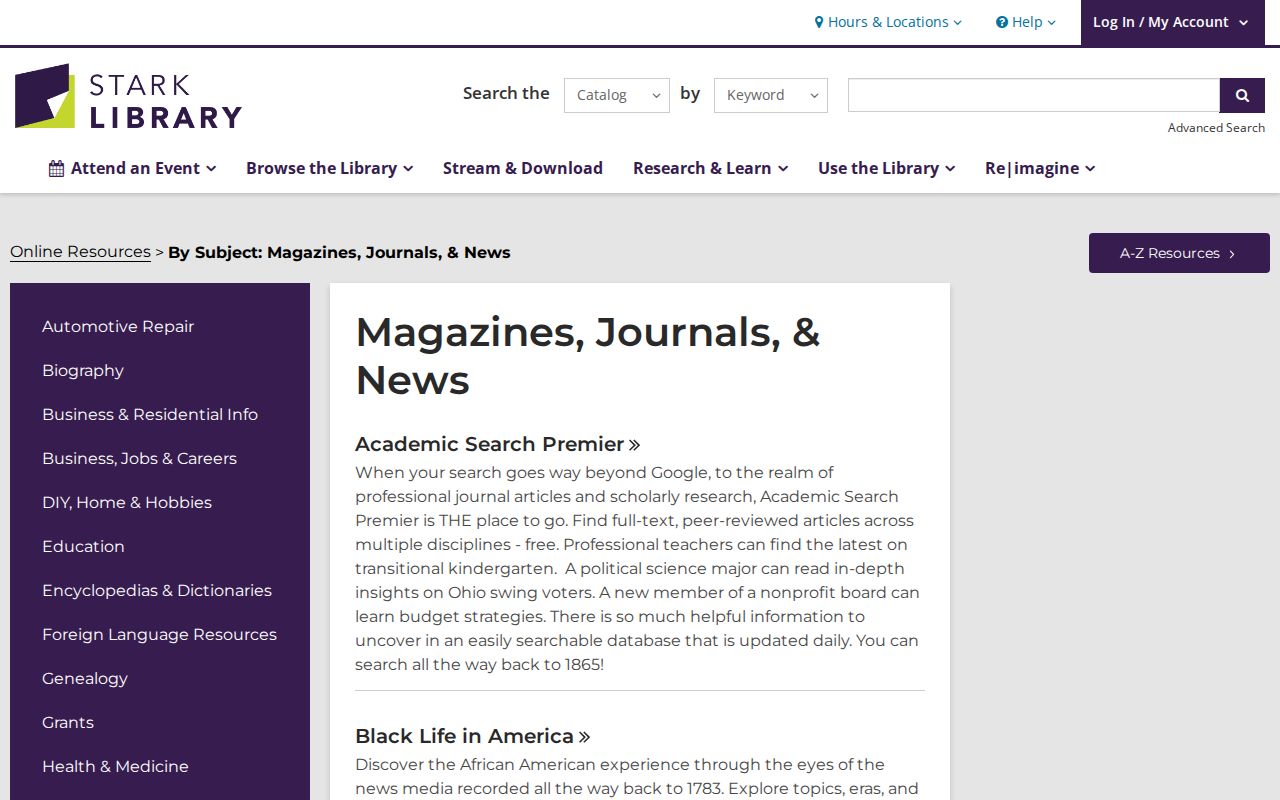Click the 'By Subject: Magazines, Journals, & News' breadcrumb text
This screenshot has width=1280, height=800.
339,252
